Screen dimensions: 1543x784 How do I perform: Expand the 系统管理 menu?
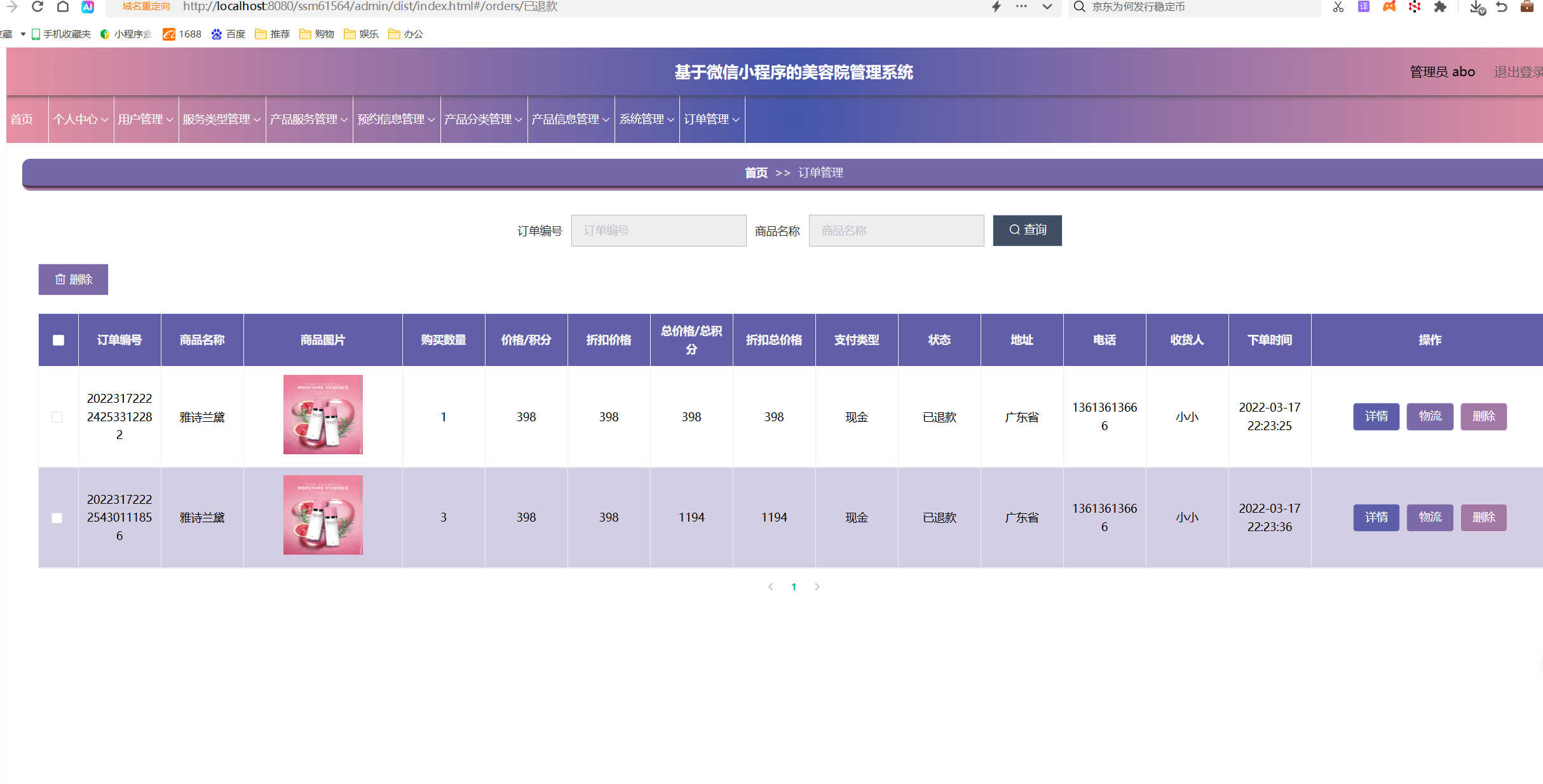click(x=647, y=119)
